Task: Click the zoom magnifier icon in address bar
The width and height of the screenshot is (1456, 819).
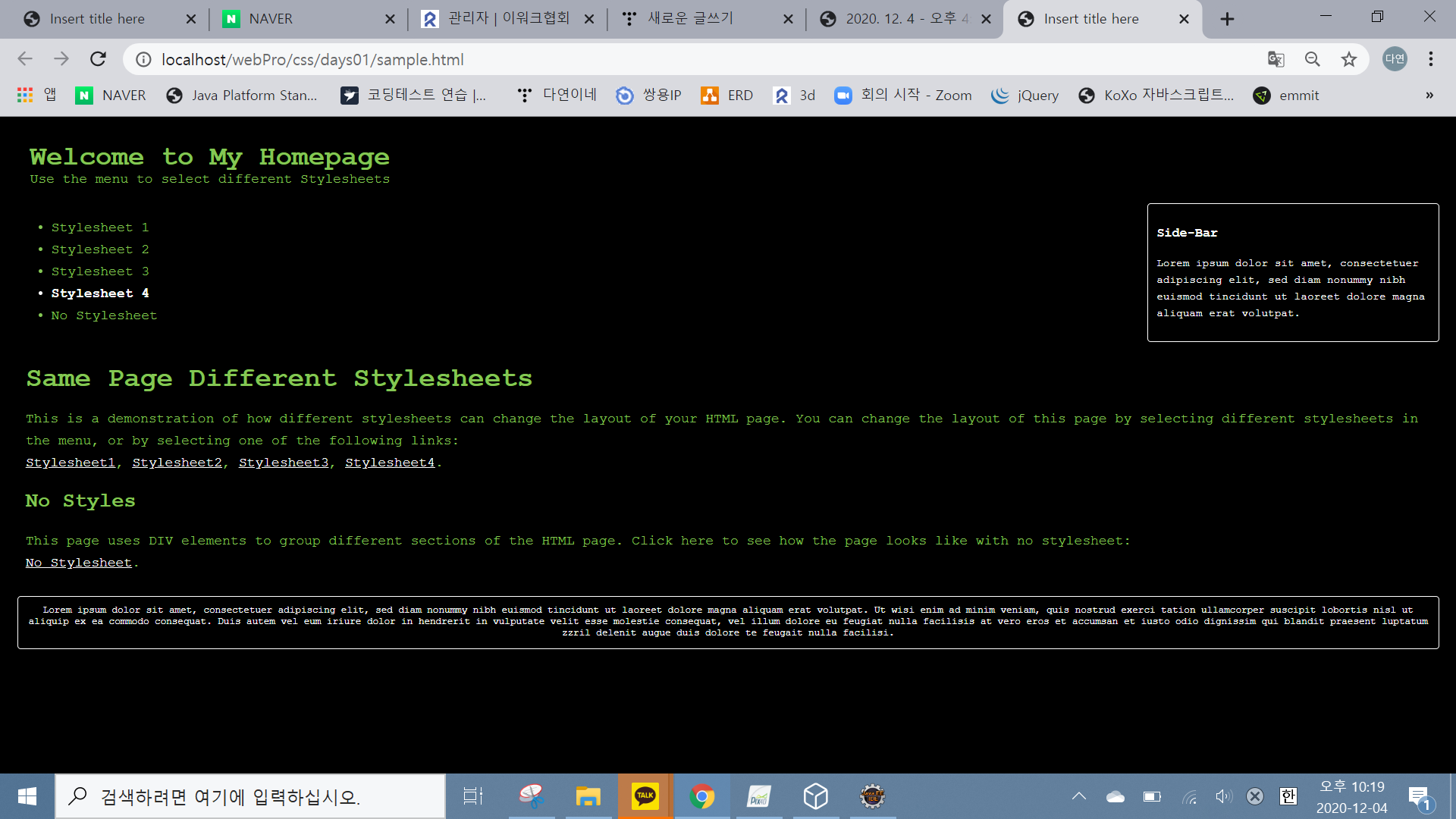Action: click(x=1312, y=59)
